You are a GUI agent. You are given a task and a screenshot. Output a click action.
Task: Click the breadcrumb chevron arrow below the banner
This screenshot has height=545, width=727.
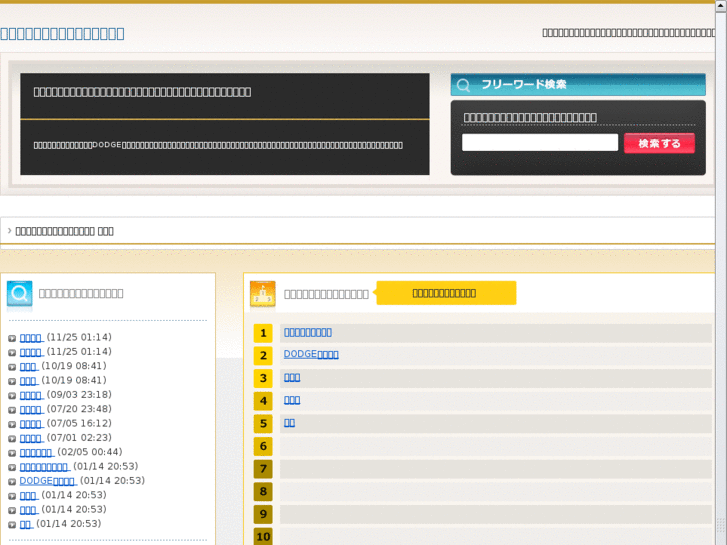pos(9,231)
